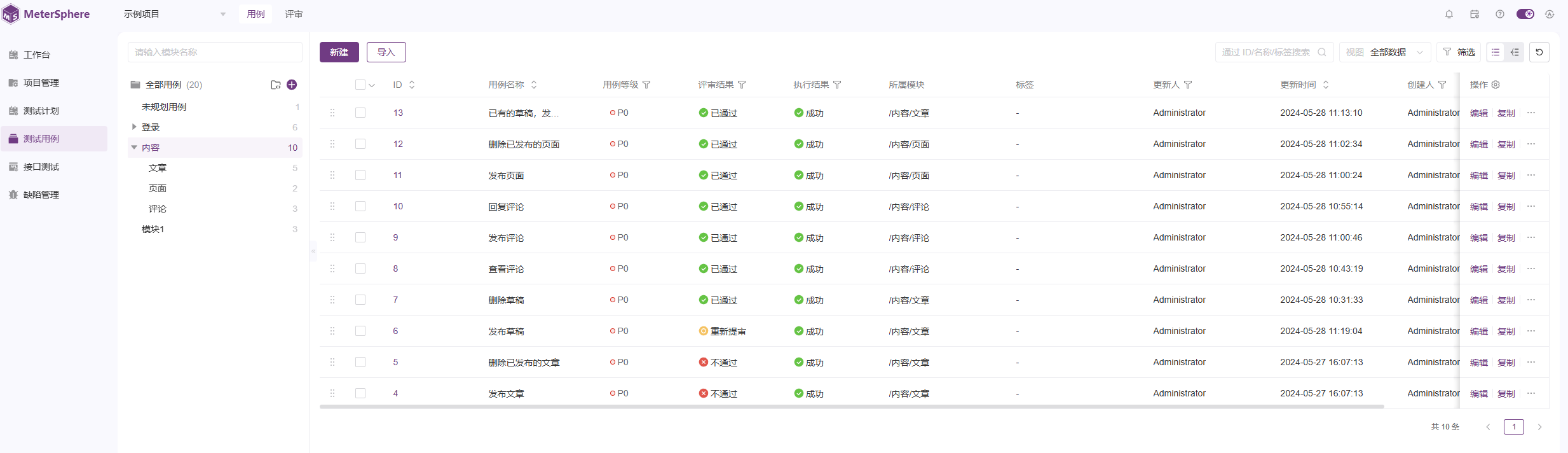Check the box for case 4
Image resolution: width=1568 pixels, height=453 pixels.
[x=360, y=393]
